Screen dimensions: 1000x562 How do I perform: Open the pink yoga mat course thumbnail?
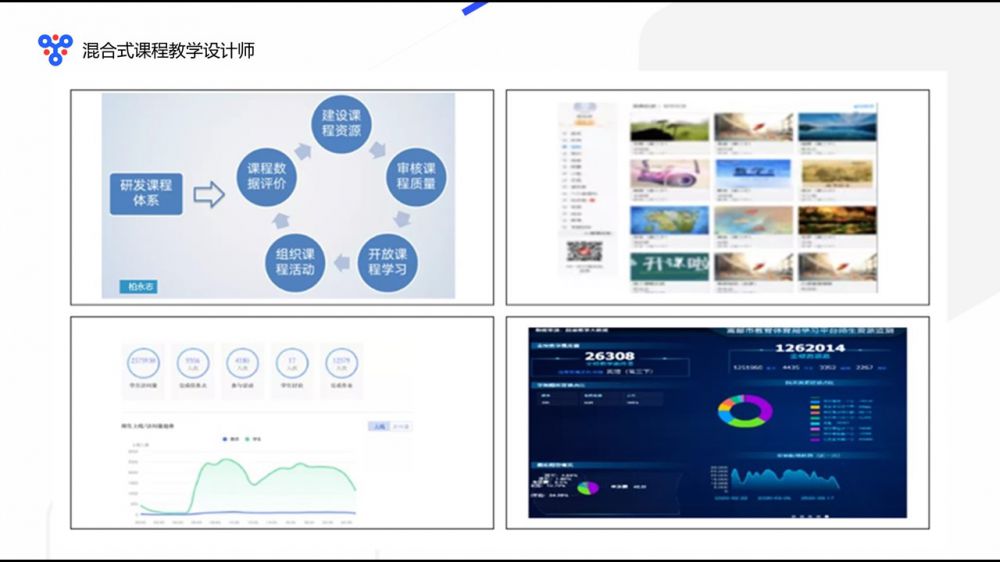[669, 173]
